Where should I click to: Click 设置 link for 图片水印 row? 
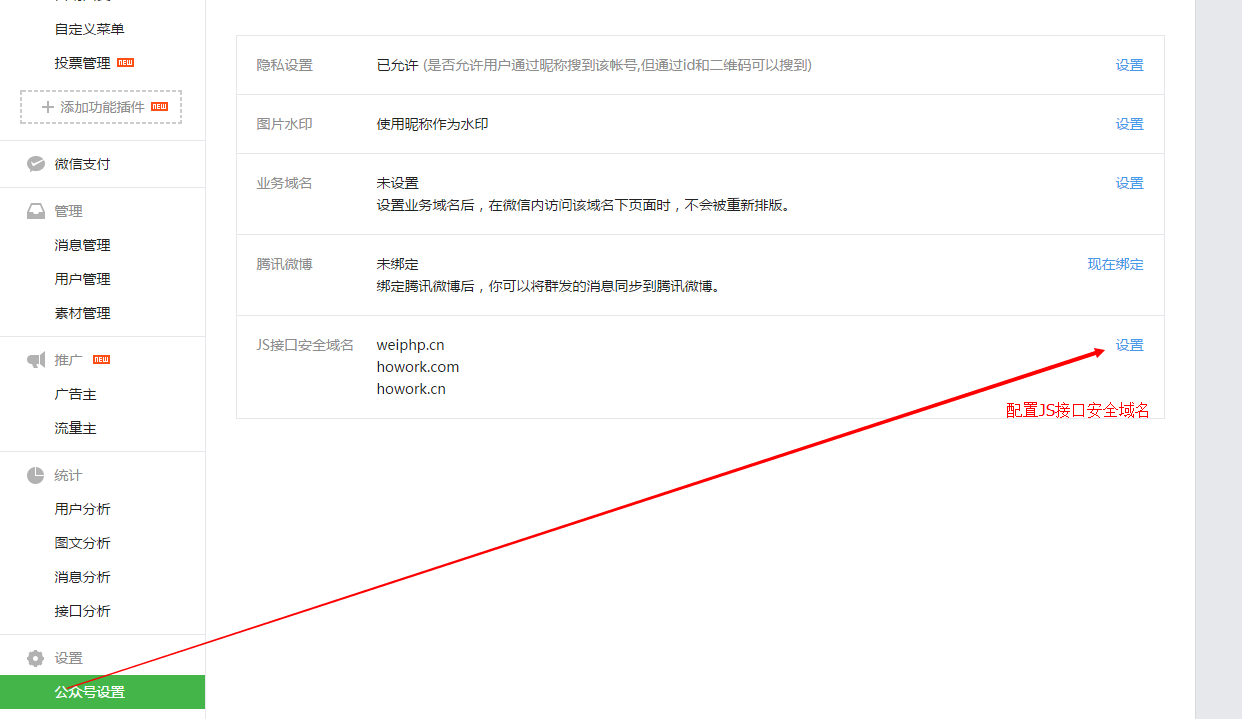(x=1129, y=124)
